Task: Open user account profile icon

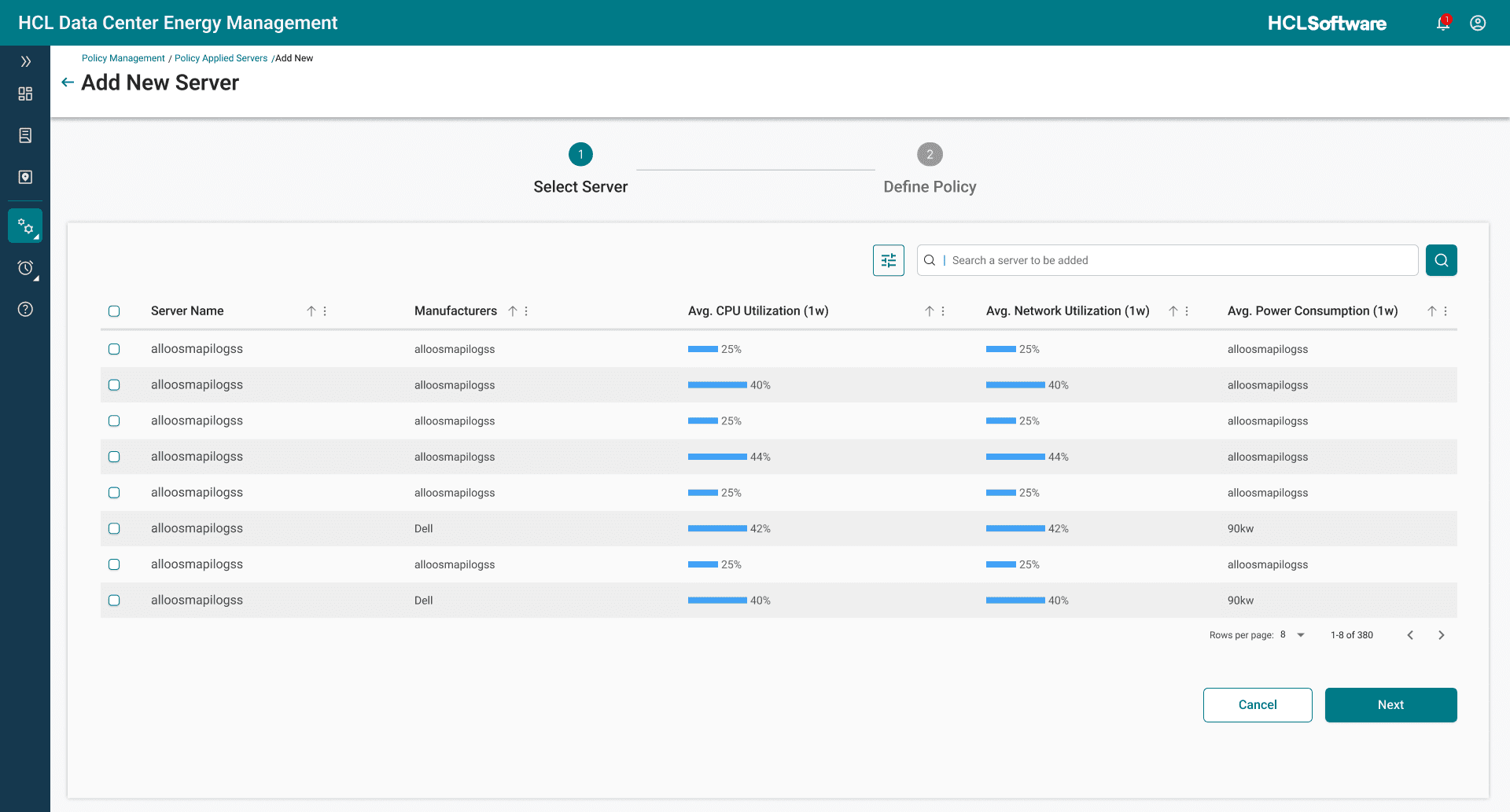Action: (1478, 23)
